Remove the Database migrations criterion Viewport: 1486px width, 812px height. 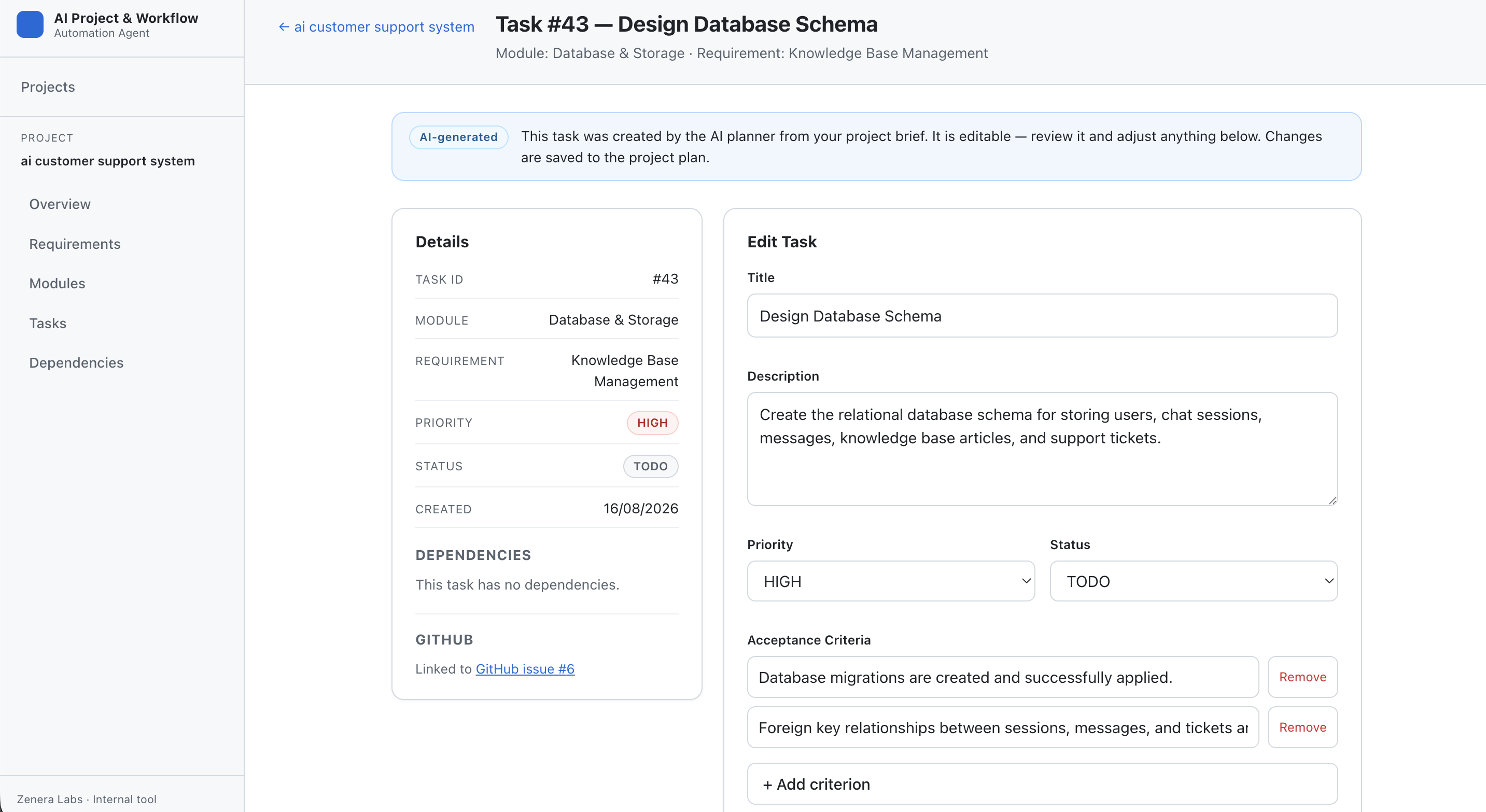click(1302, 677)
